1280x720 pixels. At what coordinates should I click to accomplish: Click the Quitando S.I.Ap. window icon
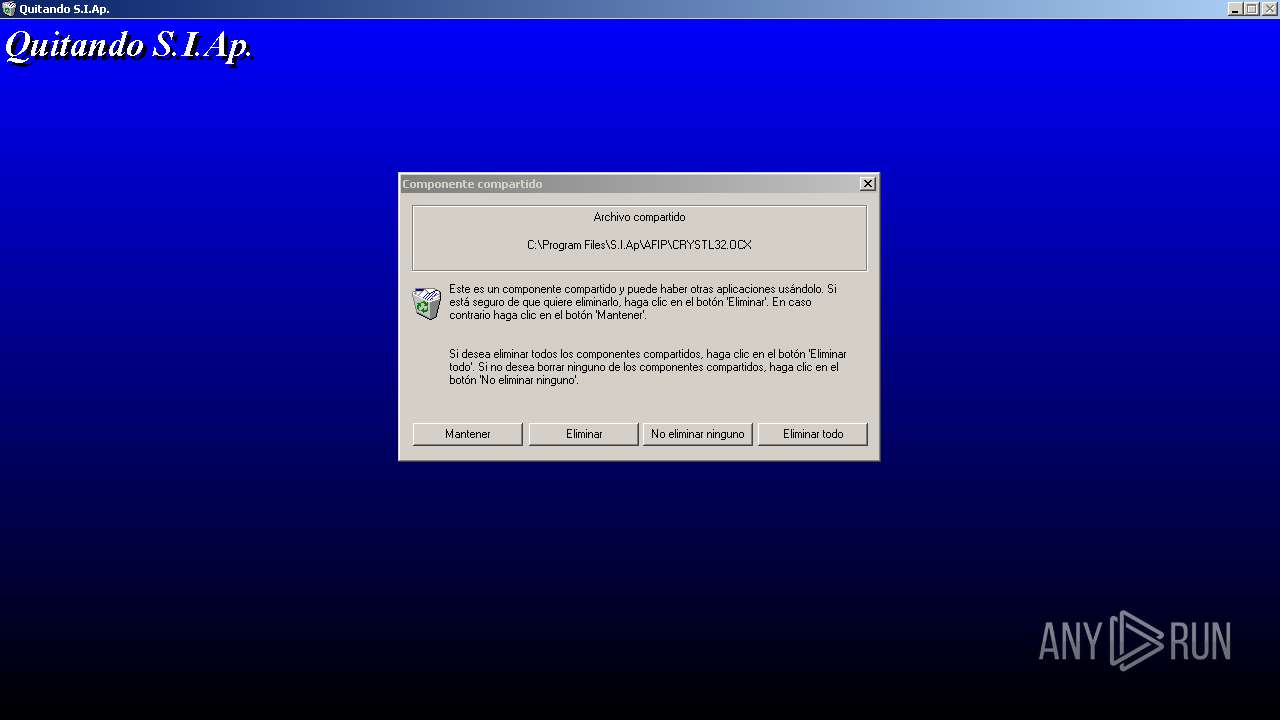(9, 9)
